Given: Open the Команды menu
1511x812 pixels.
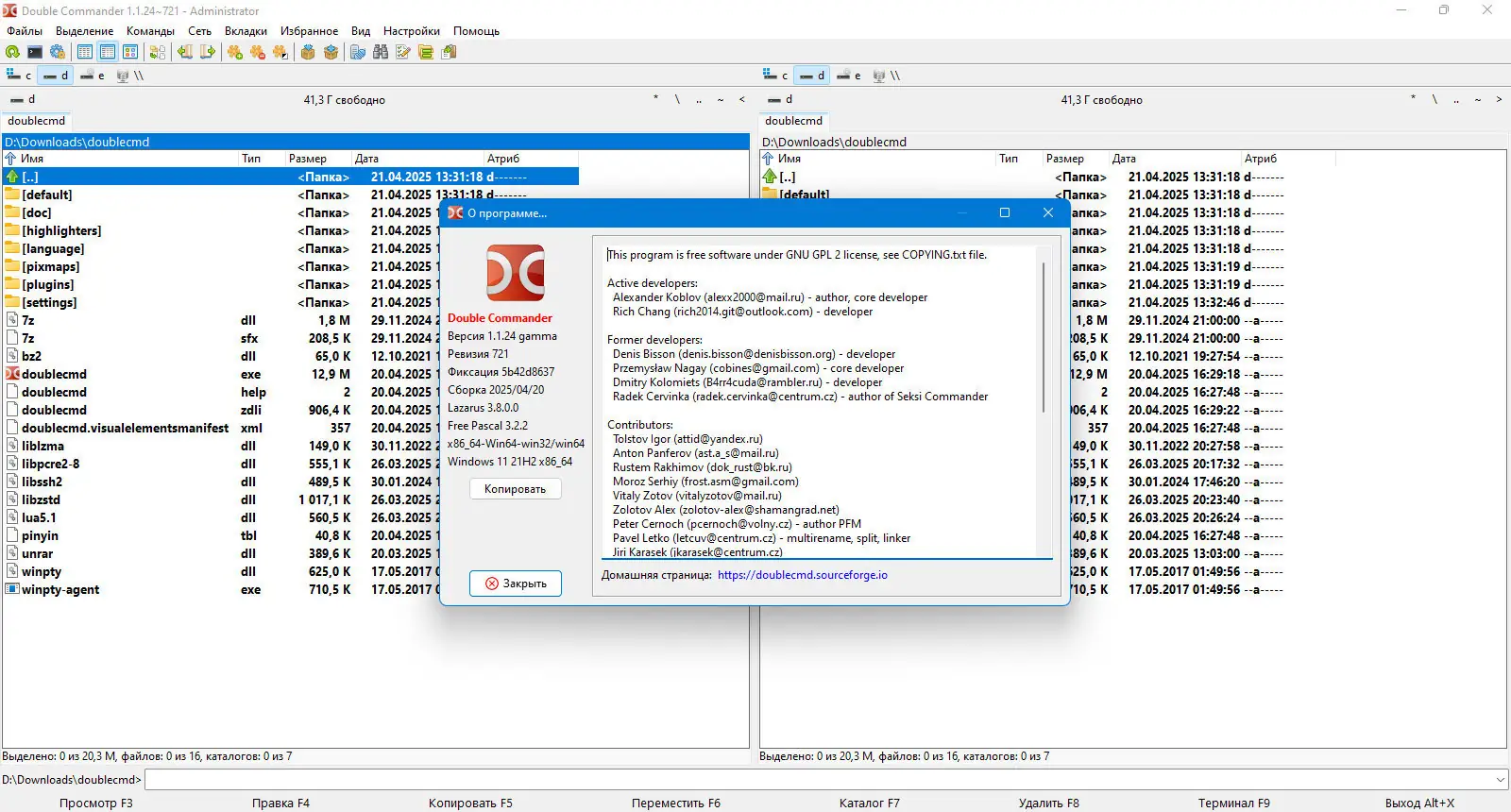Looking at the screenshot, I should (150, 31).
